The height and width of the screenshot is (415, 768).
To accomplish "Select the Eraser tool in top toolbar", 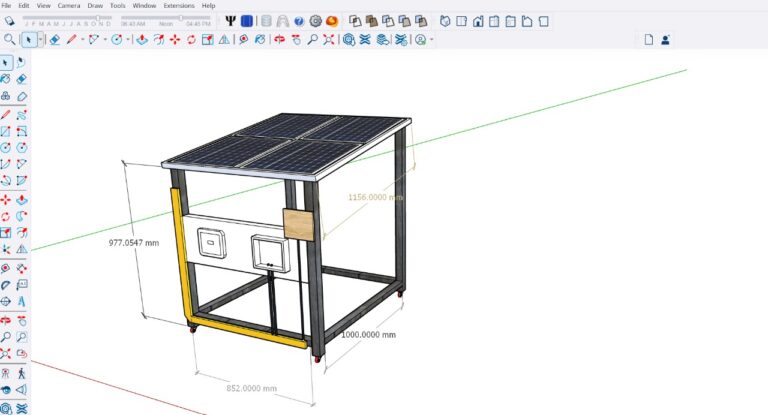I will (x=54, y=40).
